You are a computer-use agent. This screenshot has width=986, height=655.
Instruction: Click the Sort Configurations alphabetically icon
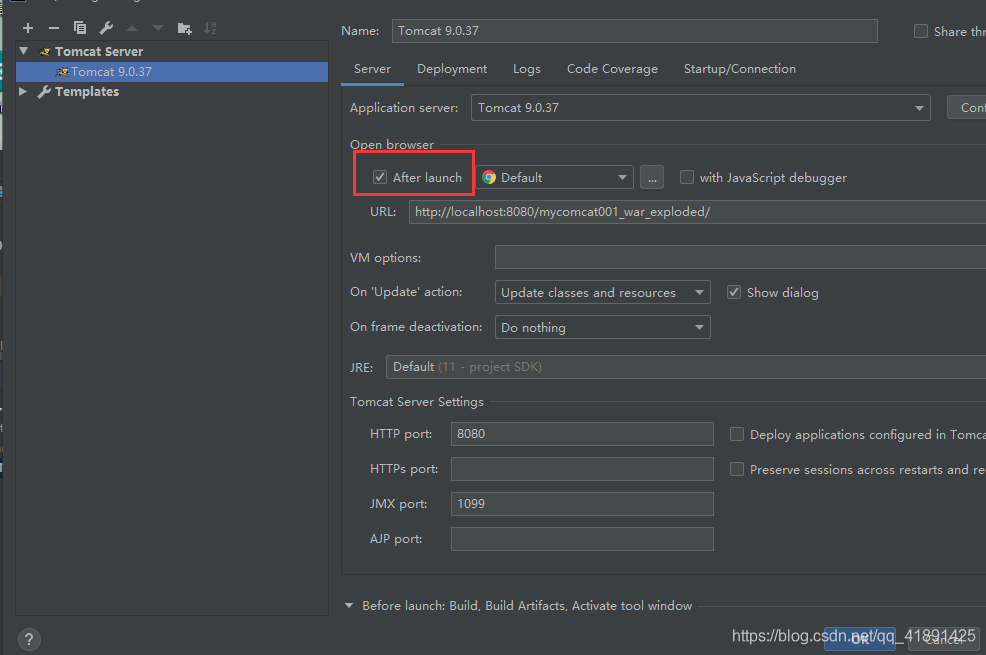[x=210, y=28]
